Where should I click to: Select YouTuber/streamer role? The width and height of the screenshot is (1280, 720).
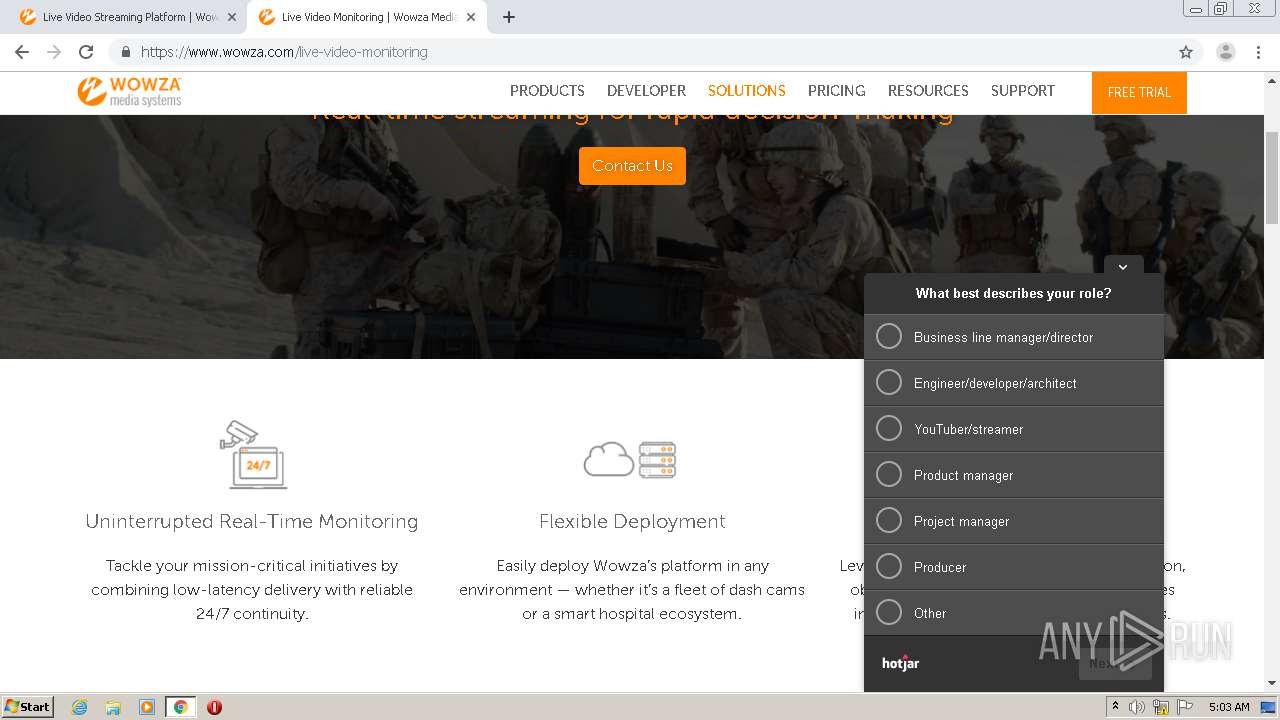click(x=1014, y=429)
